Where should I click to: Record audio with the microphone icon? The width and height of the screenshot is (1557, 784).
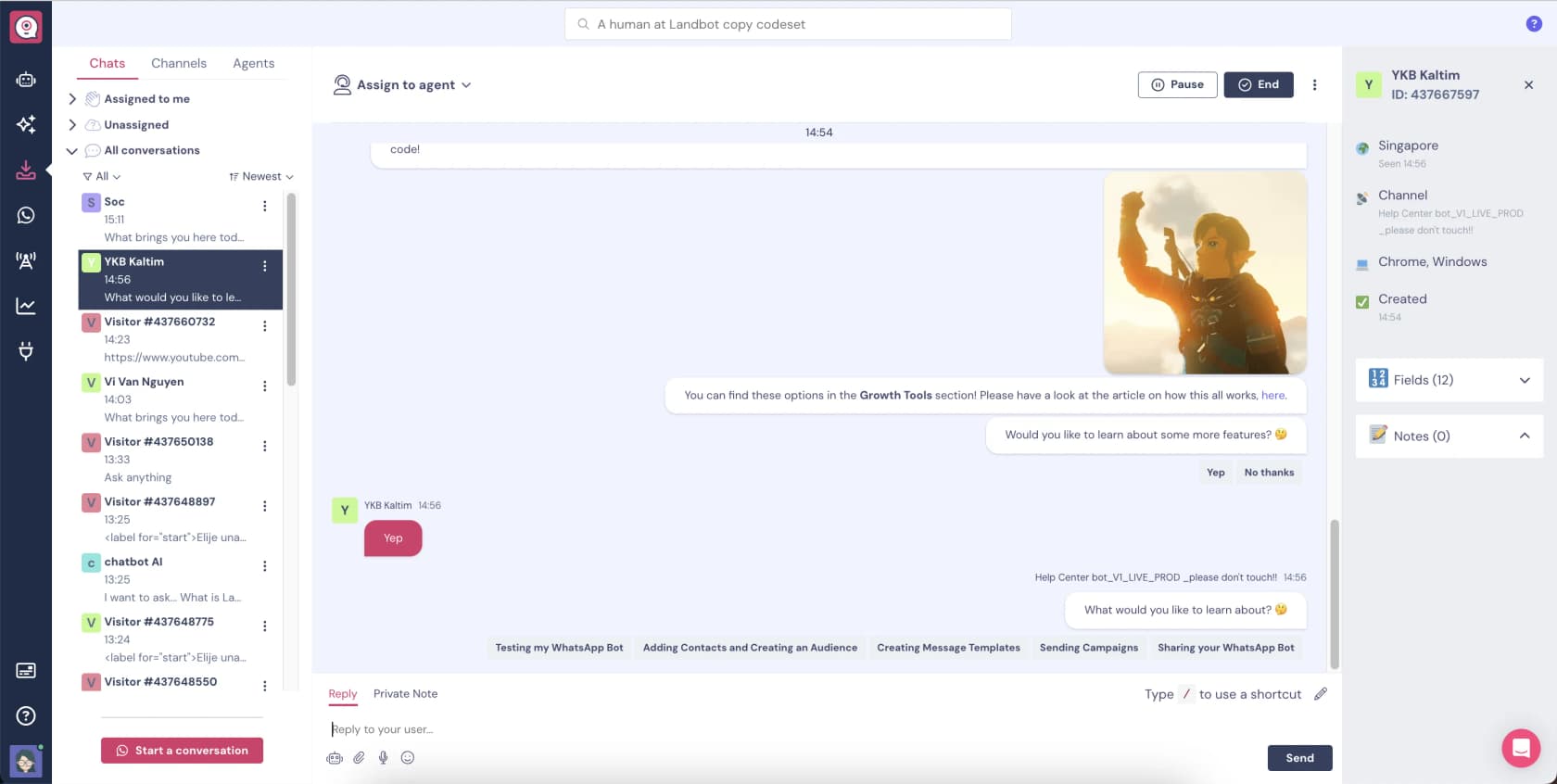(x=383, y=758)
